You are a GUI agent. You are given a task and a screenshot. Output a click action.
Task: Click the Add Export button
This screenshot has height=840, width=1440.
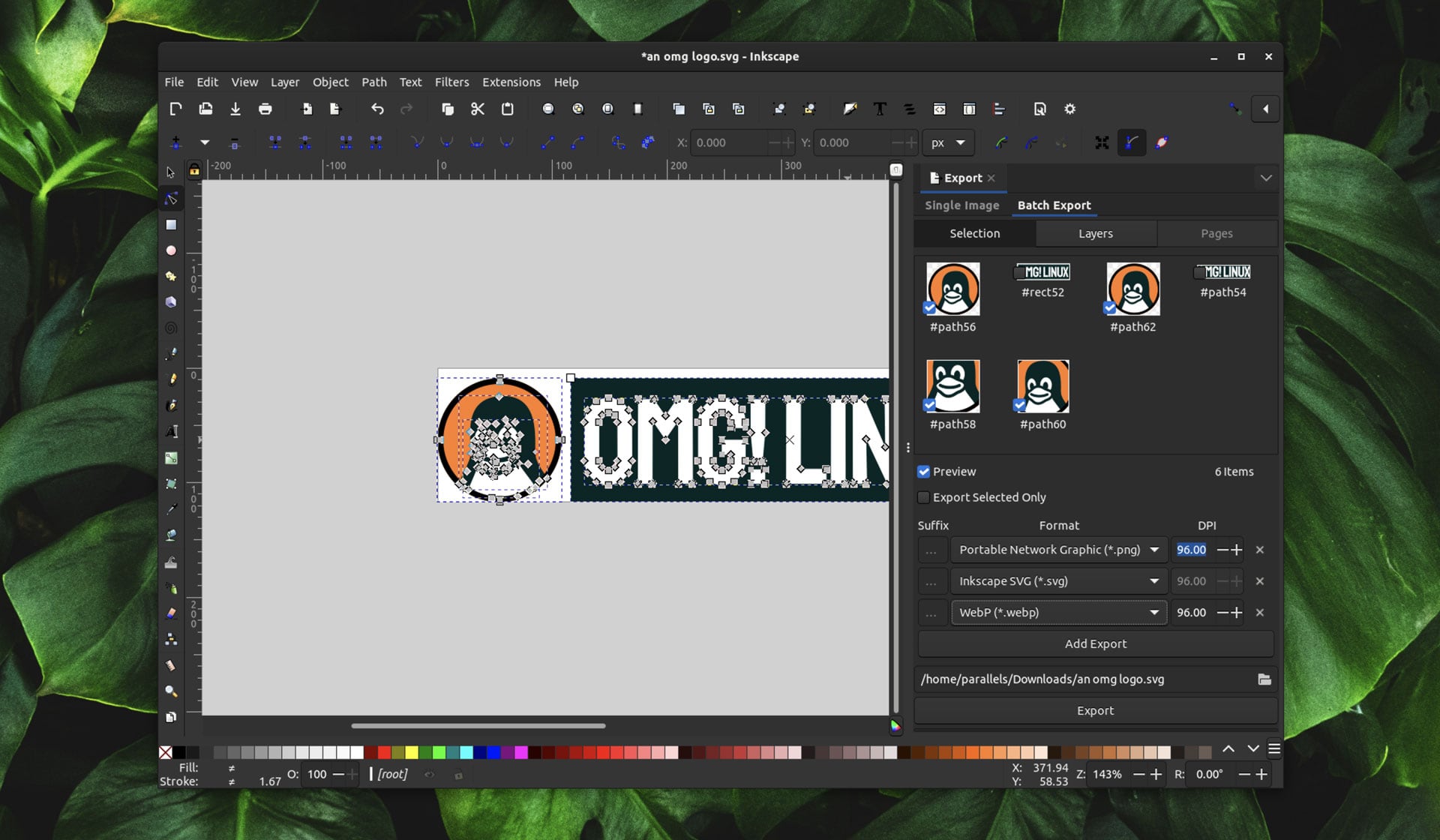click(x=1096, y=644)
